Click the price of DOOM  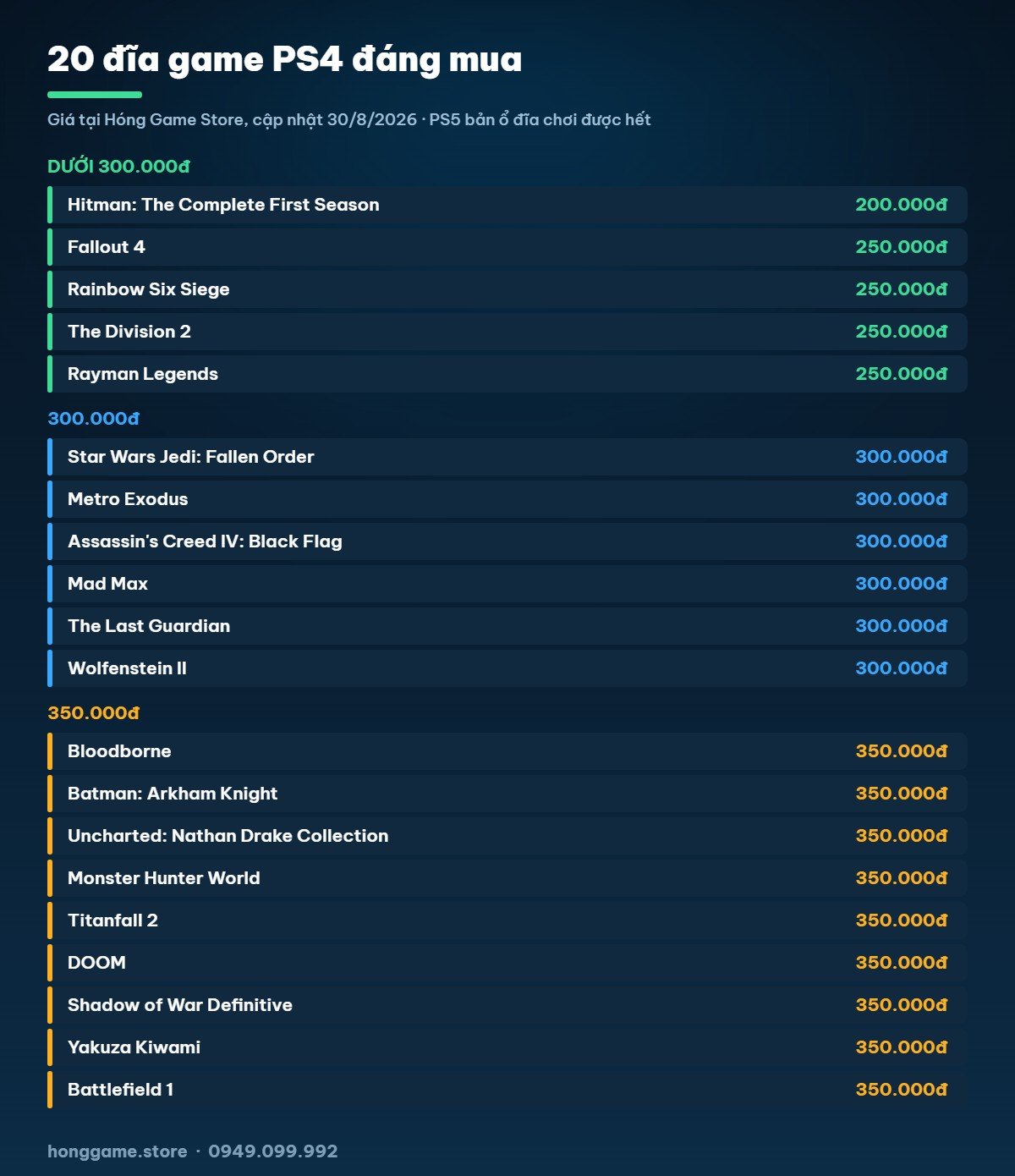coord(901,963)
